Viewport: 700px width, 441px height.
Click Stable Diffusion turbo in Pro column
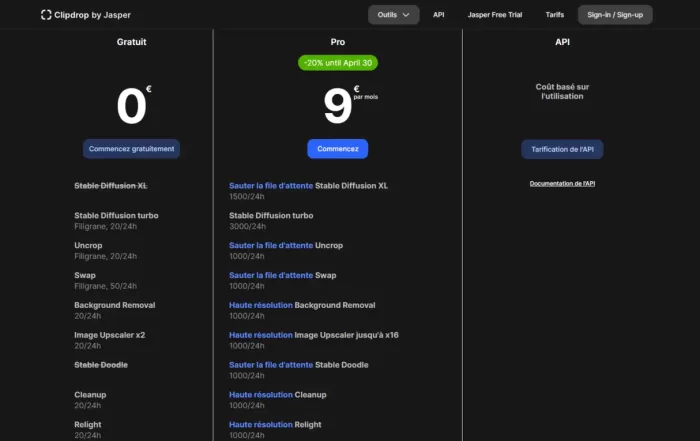click(271, 216)
